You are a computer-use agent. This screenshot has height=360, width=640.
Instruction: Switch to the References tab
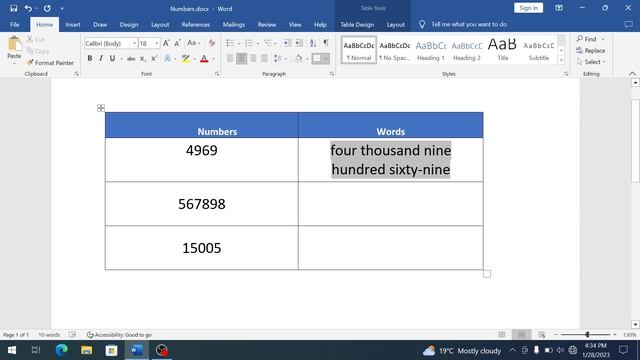[x=196, y=24]
